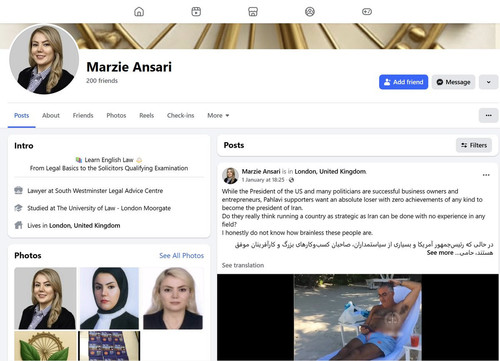This screenshot has height=361, width=500.
Task: Click the Marzie Ansari profile name heading
Action: click(x=129, y=67)
